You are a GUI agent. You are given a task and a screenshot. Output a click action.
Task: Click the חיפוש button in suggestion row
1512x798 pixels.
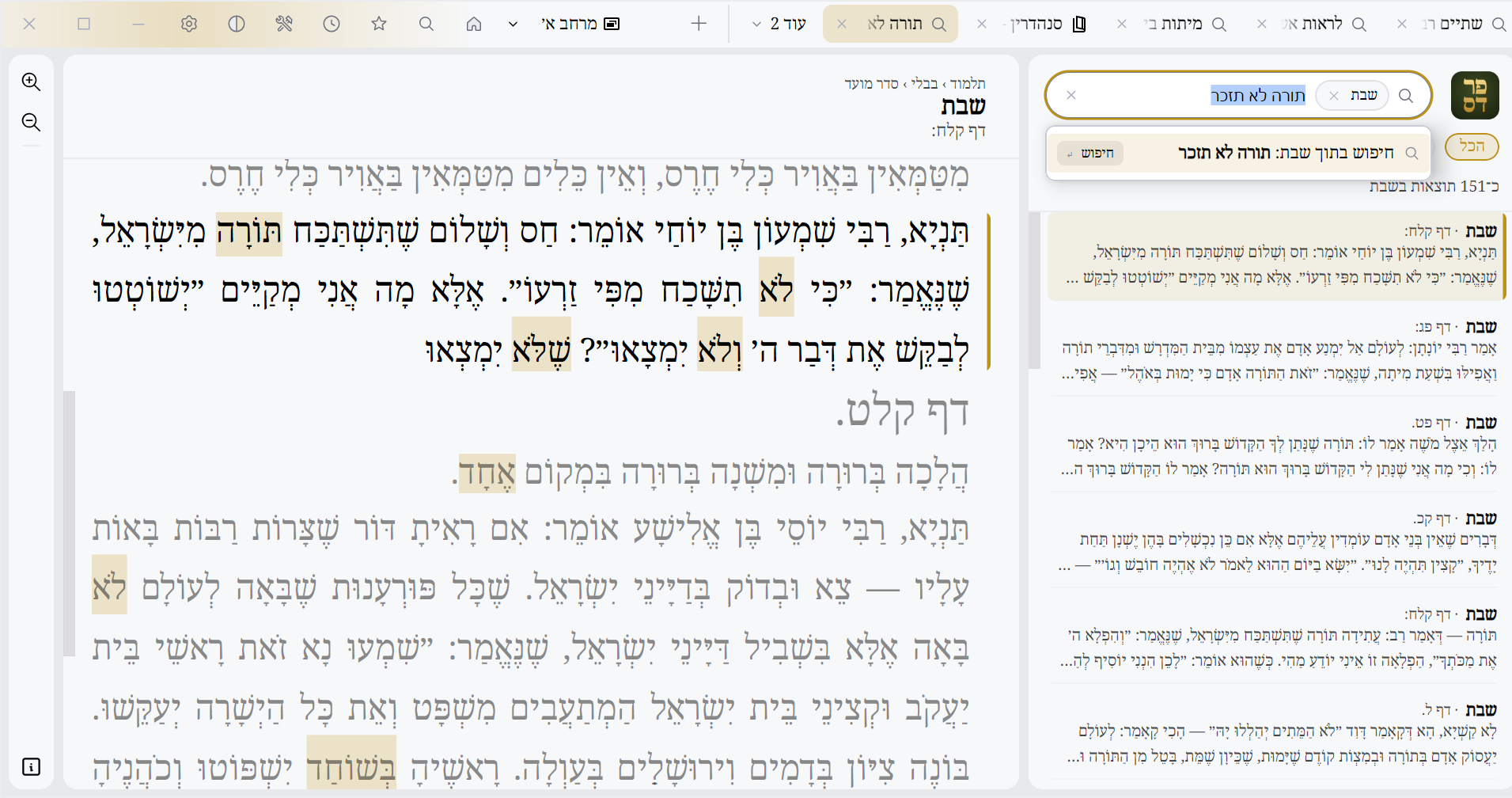click(1090, 153)
